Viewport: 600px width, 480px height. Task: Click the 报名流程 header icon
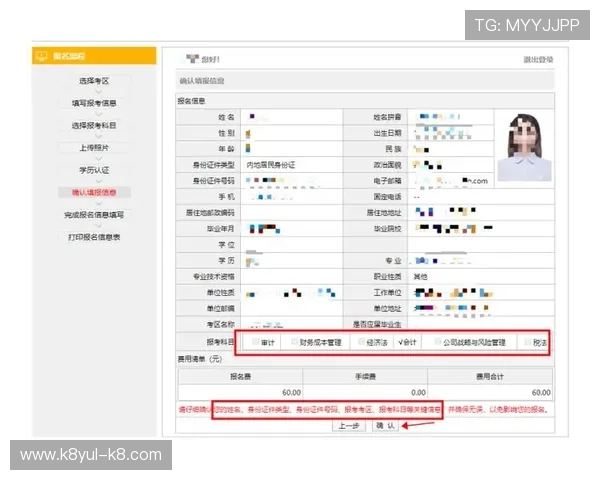point(42,56)
